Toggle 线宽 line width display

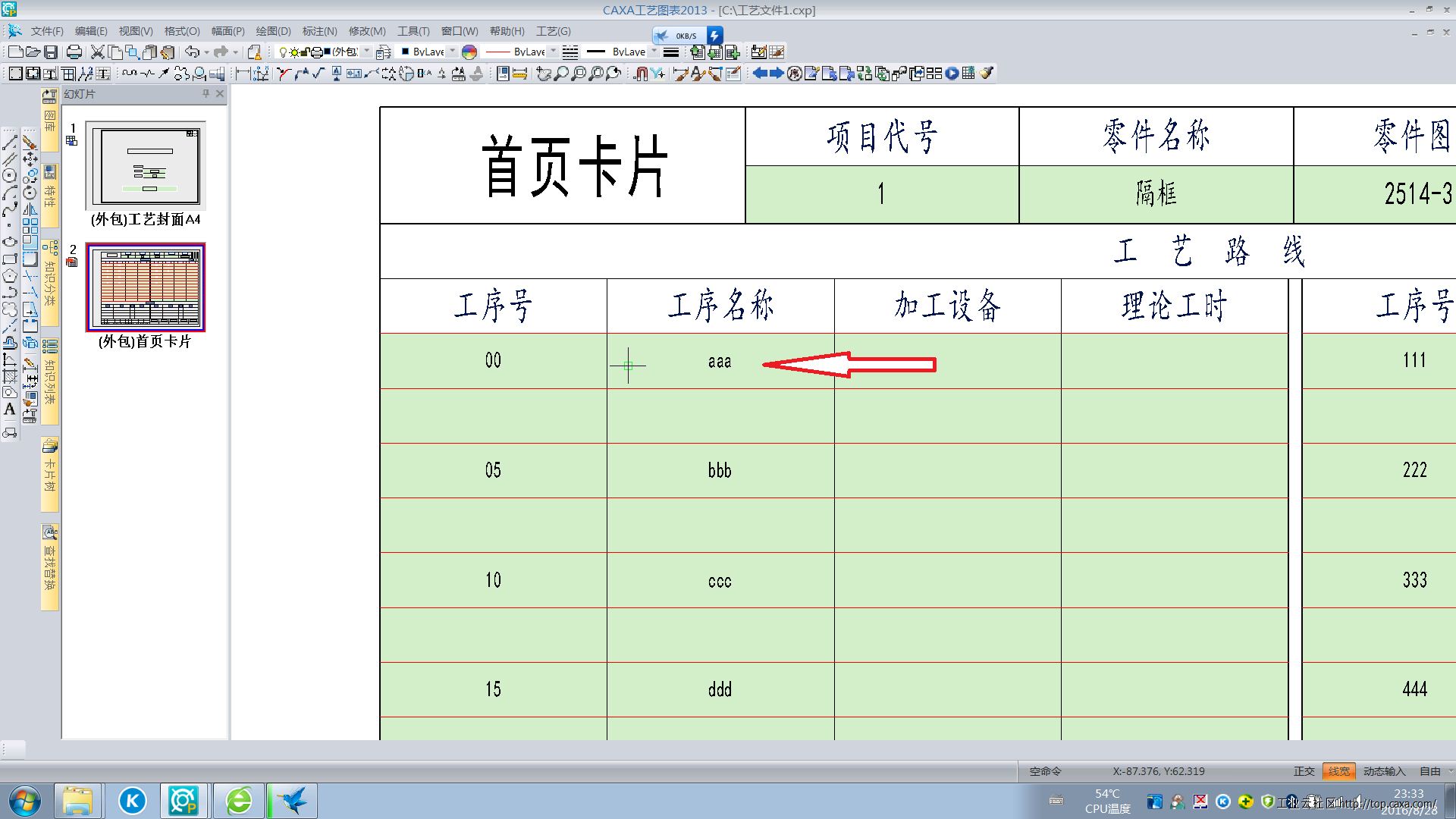[x=1339, y=771]
